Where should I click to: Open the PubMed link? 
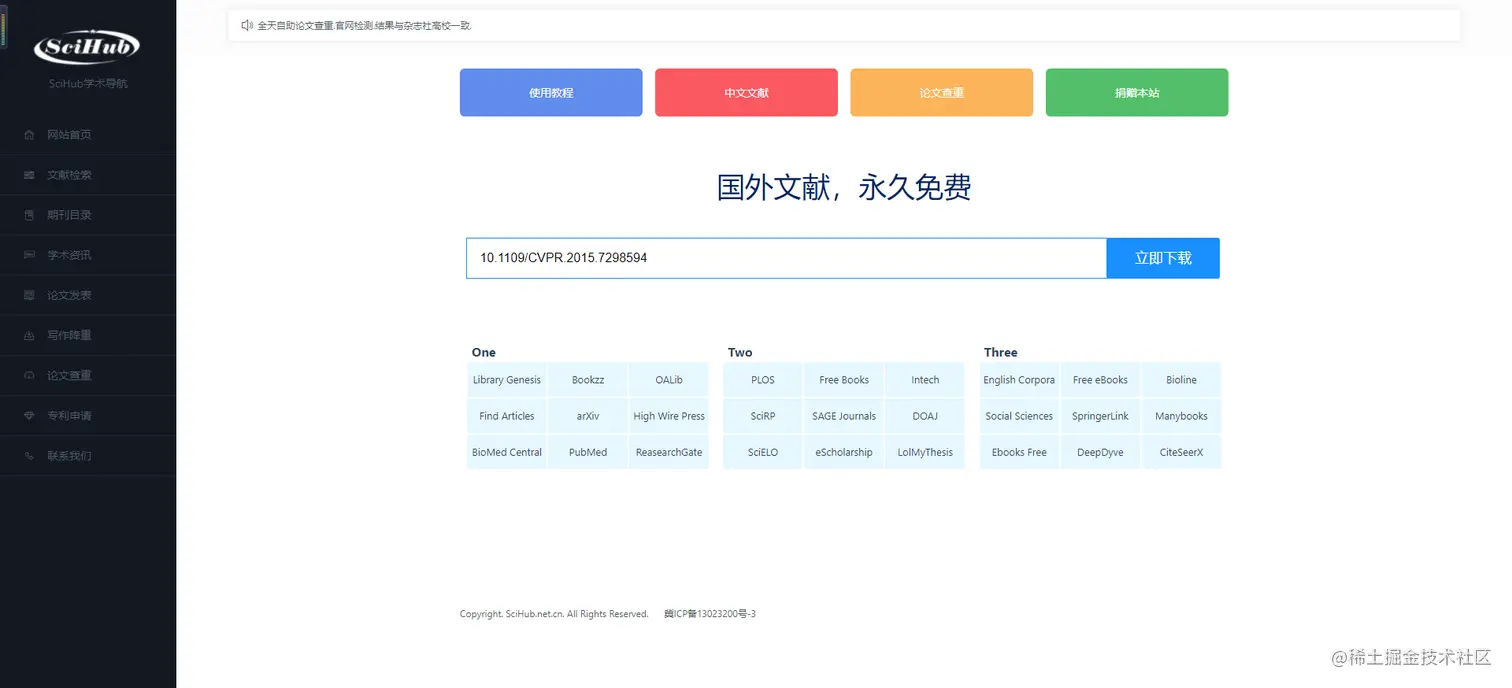588,452
